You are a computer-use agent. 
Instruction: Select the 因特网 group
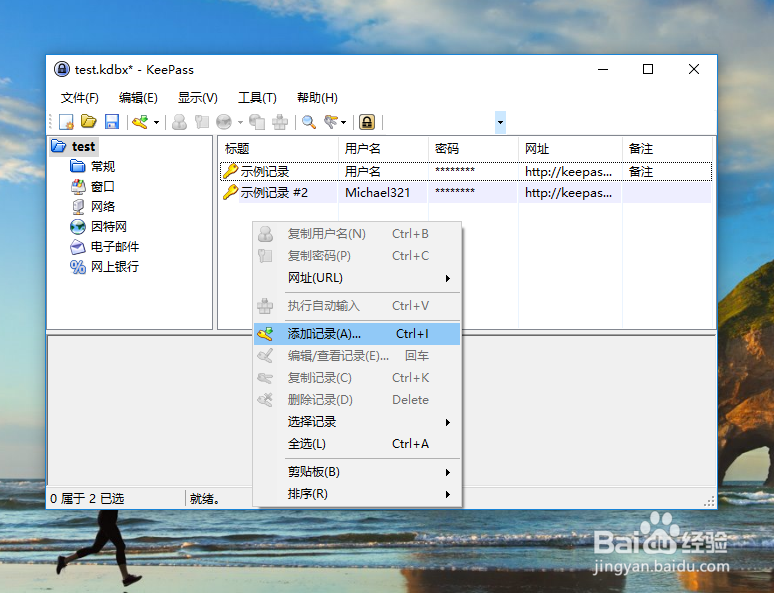pos(109,227)
